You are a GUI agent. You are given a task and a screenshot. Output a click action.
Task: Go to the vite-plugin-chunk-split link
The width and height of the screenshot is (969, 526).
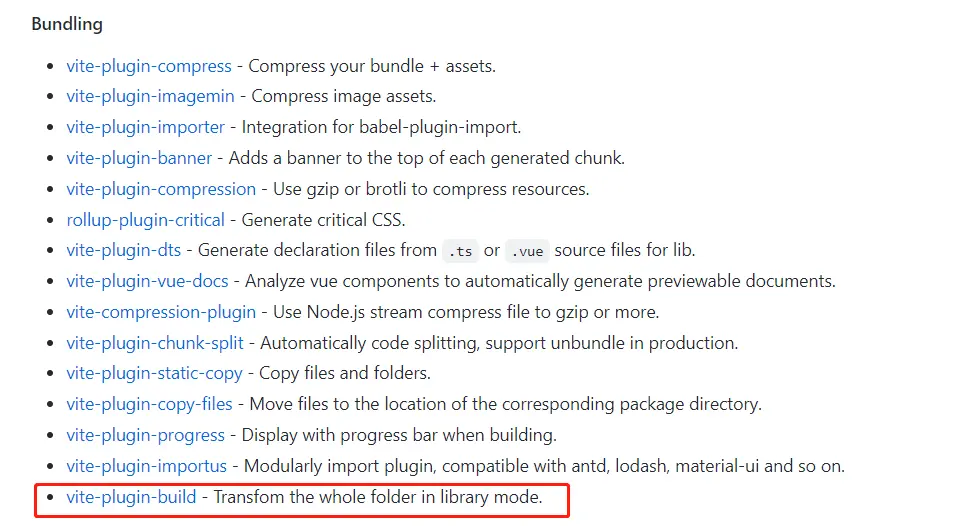click(x=155, y=343)
